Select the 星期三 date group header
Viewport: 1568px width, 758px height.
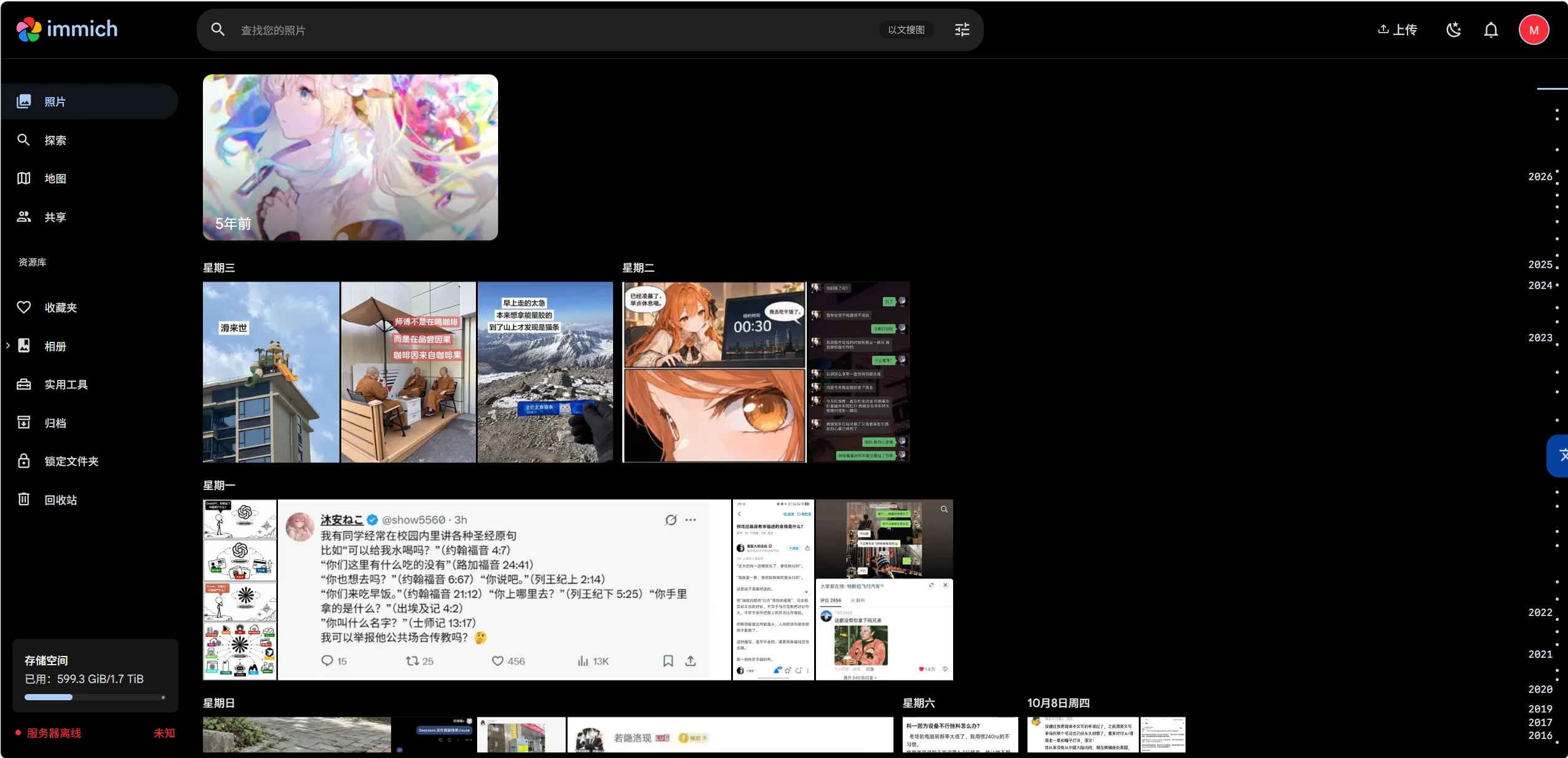point(219,267)
